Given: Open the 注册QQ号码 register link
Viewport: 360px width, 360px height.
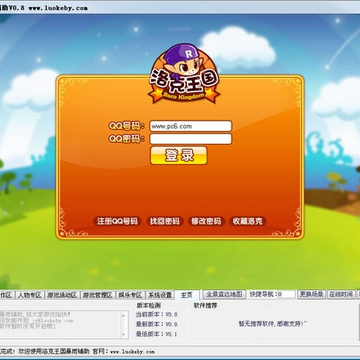Looking at the screenshot, I should [117, 221].
